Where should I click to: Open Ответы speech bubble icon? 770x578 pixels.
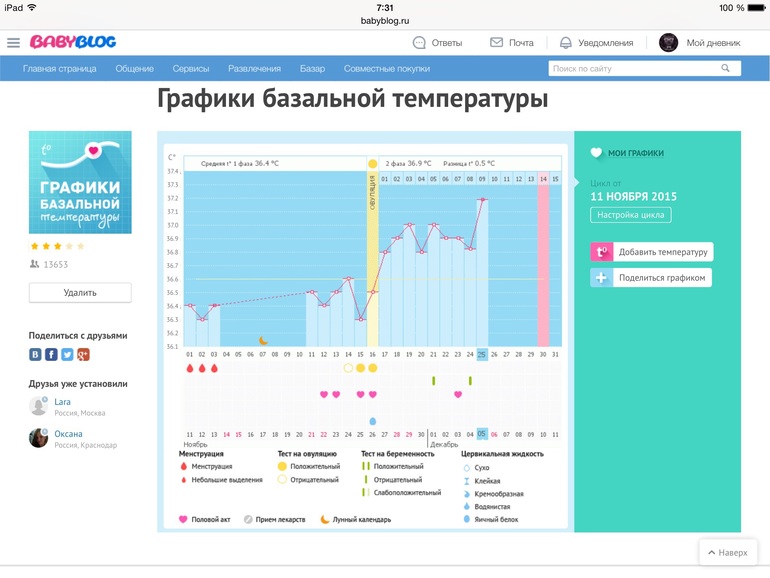tap(419, 43)
